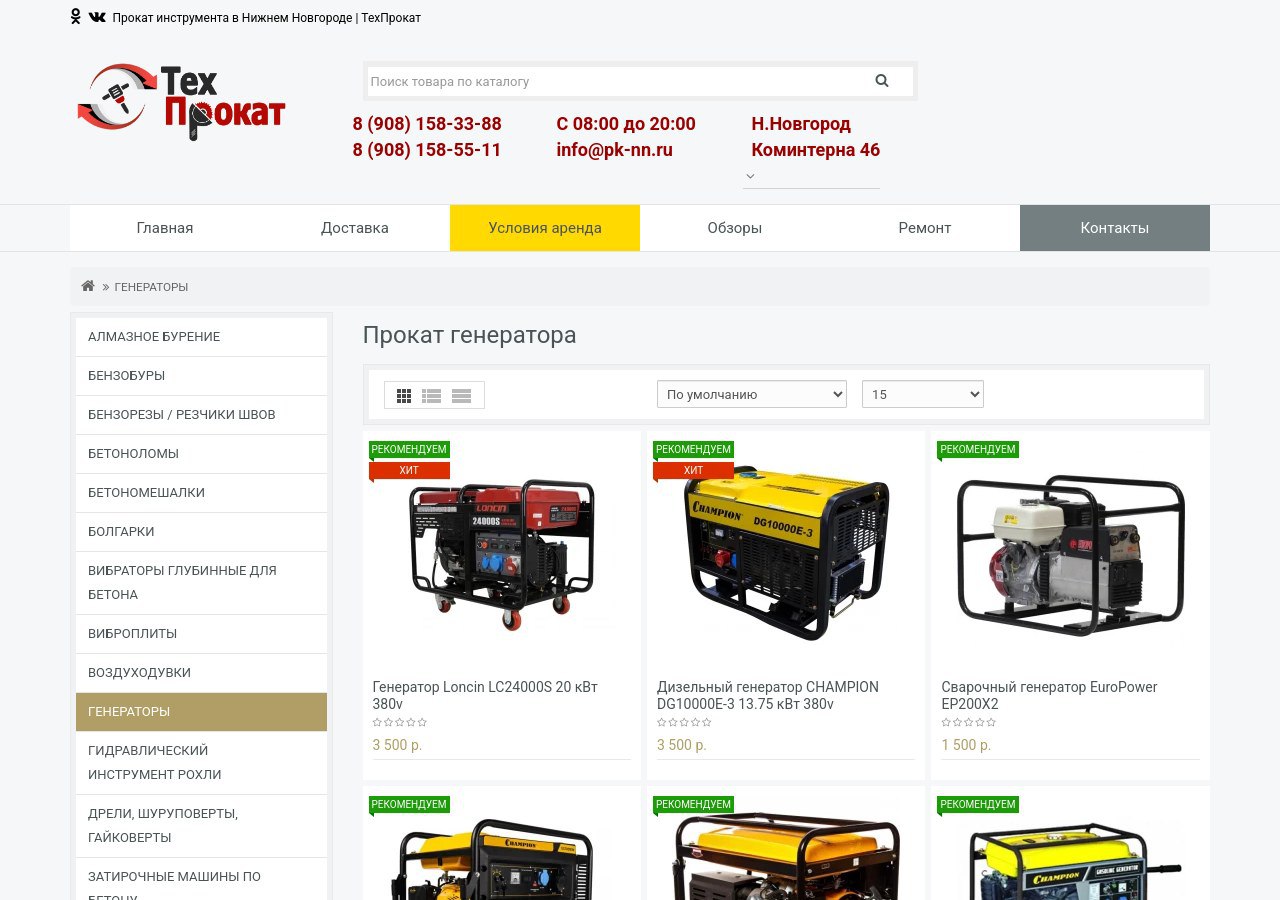1280x900 pixels.
Task: Rate CHAMPION DG10000E-3 generator with stars
Action: (684, 722)
